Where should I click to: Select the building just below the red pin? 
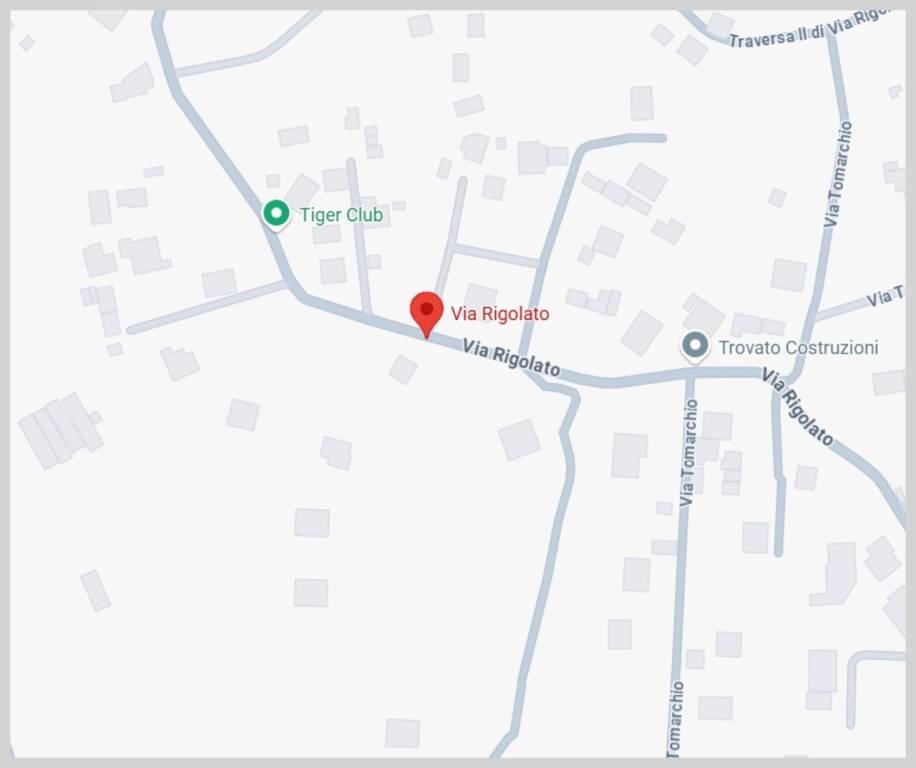(x=403, y=370)
